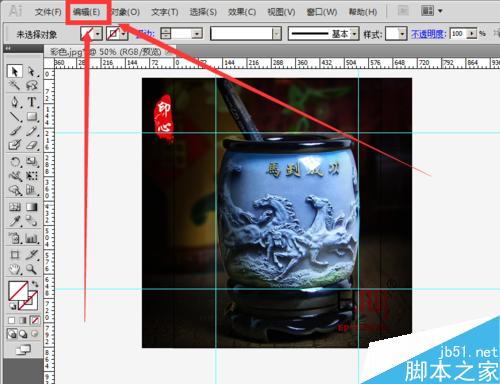Collapse the tools panel with the double arrow
The width and height of the screenshot is (500, 384).
tap(8, 49)
